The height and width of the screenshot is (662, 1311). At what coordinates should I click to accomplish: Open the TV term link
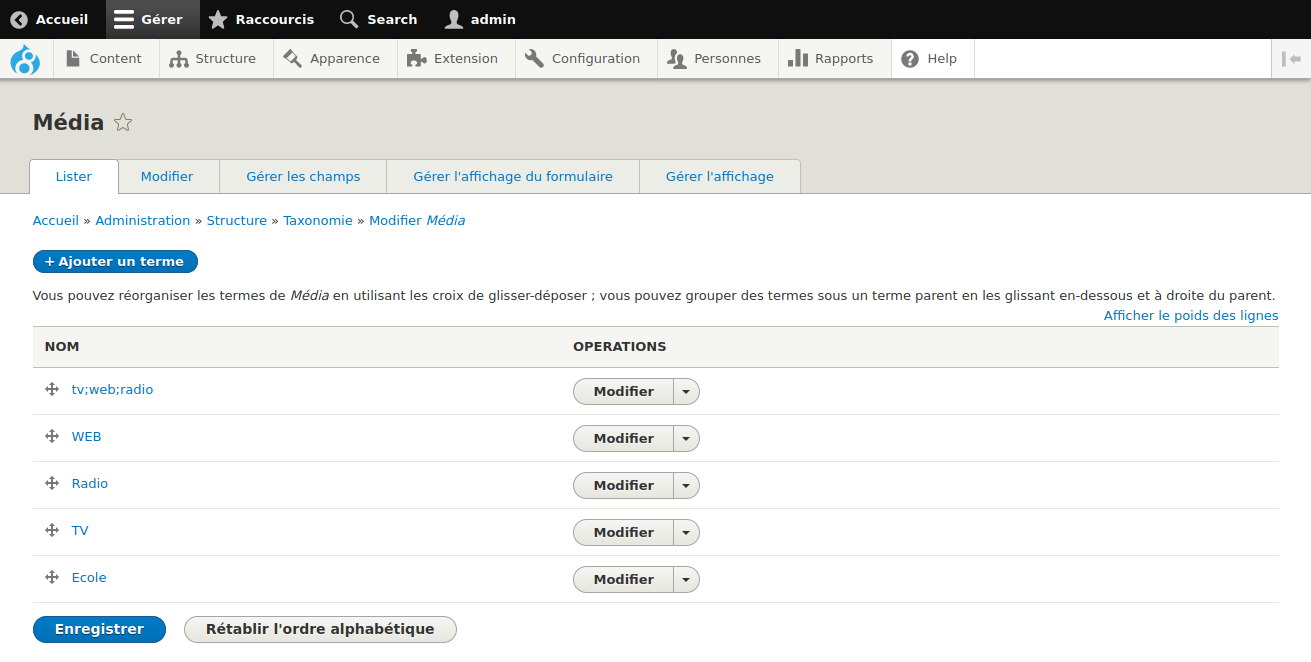tap(80, 531)
